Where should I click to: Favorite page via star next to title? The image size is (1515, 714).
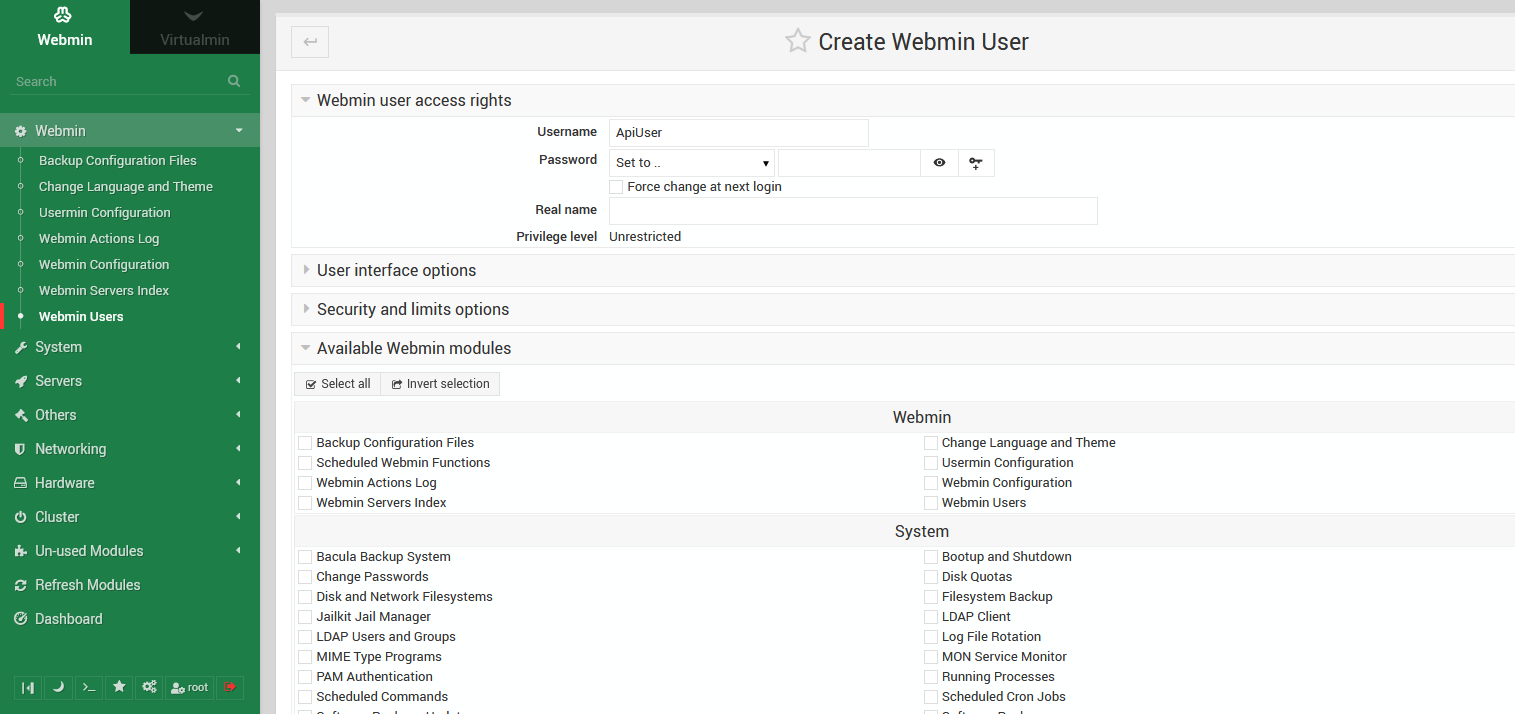(797, 41)
